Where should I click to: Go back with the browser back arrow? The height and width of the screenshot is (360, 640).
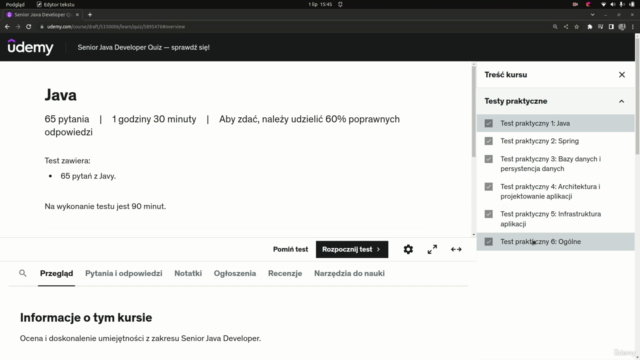pos(7,27)
